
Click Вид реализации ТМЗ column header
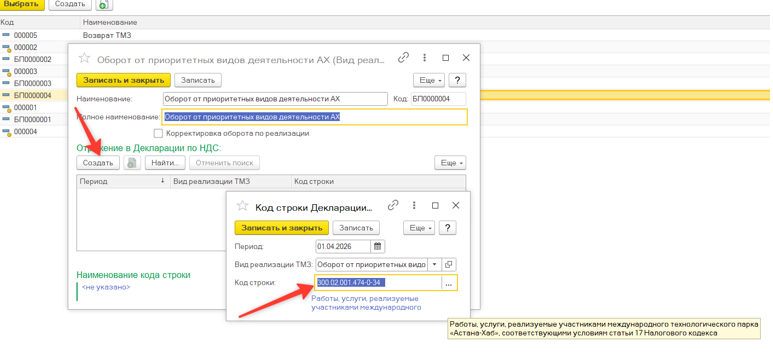pyautogui.click(x=231, y=182)
